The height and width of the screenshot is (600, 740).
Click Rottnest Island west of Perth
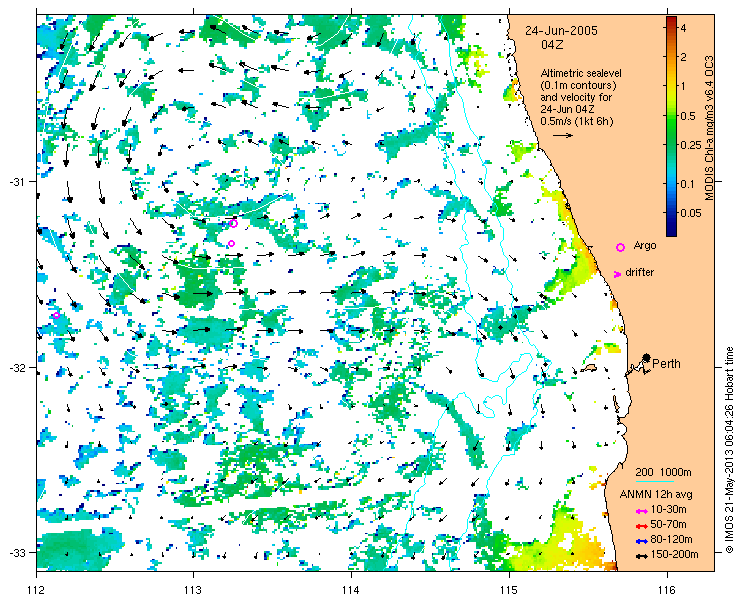[589, 367]
